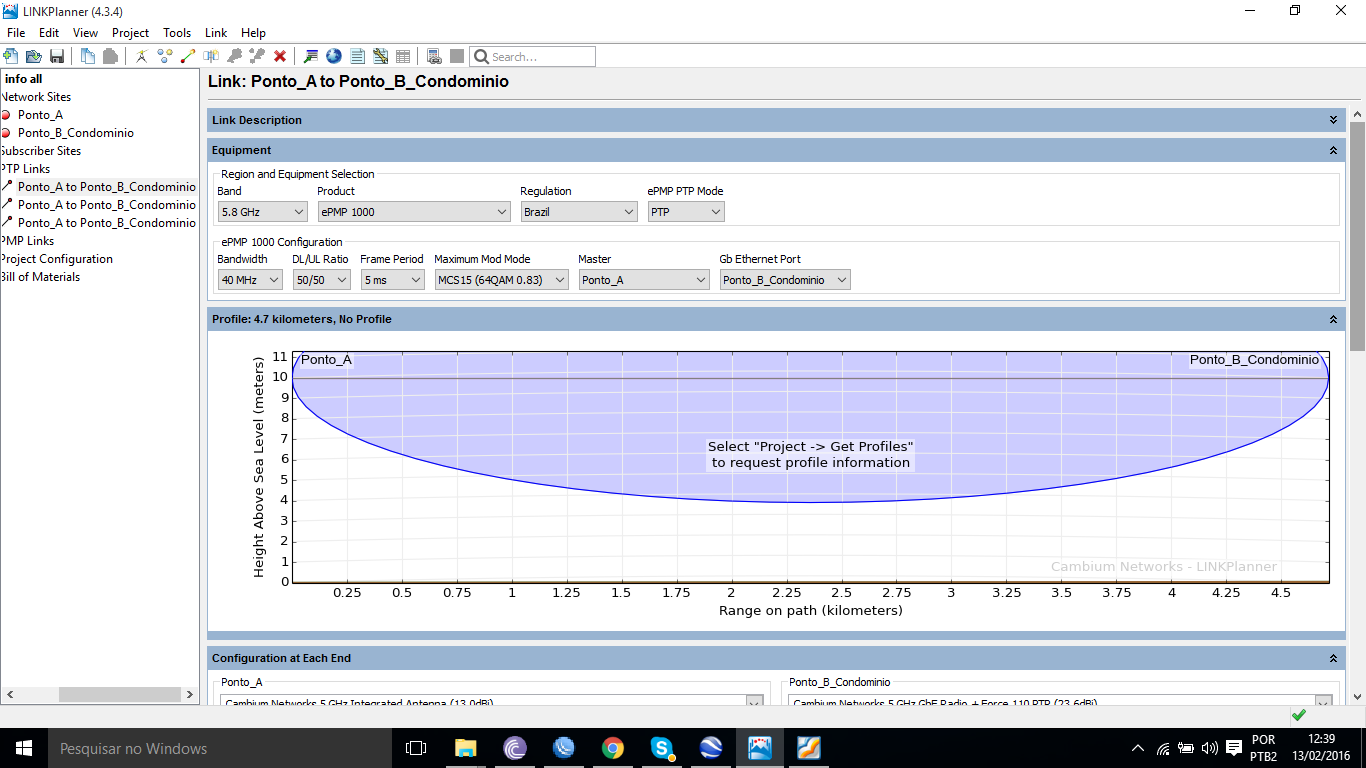The height and width of the screenshot is (768, 1366).
Task: Click the red X delete icon
Action: coord(280,57)
